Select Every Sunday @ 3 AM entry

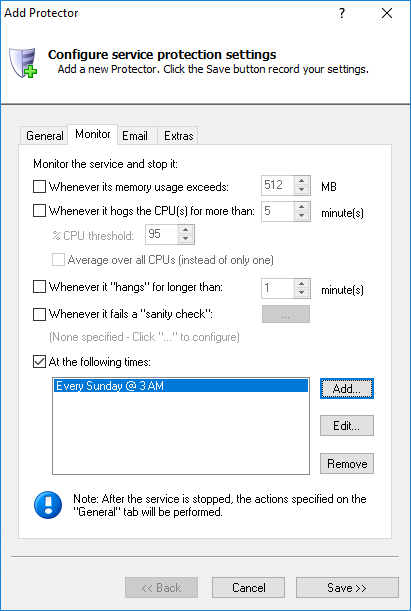point(181,386)
